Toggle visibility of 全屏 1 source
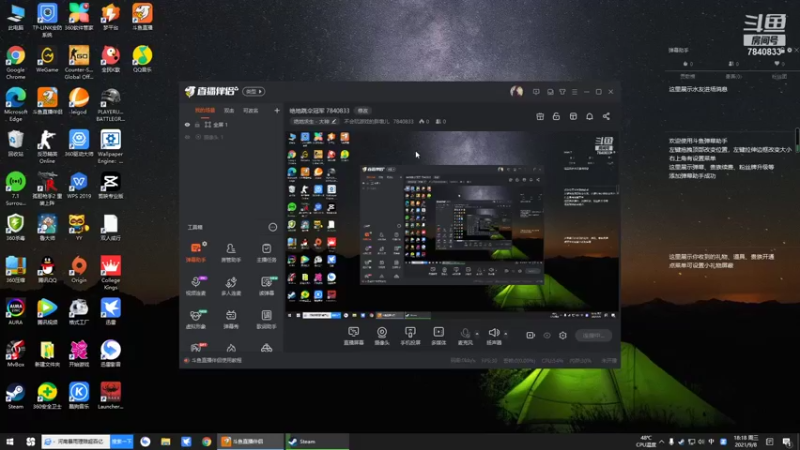 (x=187, y=124)
